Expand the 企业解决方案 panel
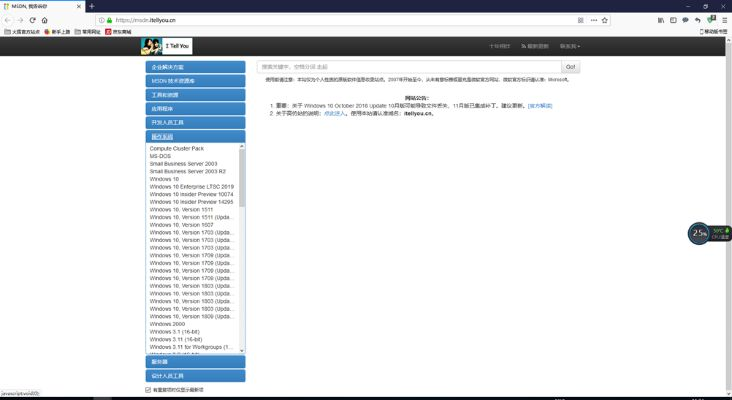The height and width of the screenshot is (400, 732). [x=195, y=67]
